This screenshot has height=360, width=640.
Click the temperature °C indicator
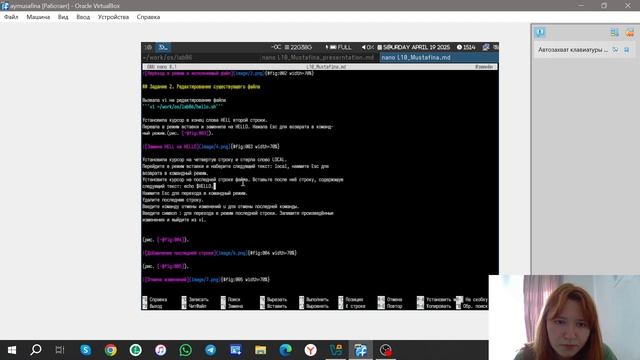276,47
